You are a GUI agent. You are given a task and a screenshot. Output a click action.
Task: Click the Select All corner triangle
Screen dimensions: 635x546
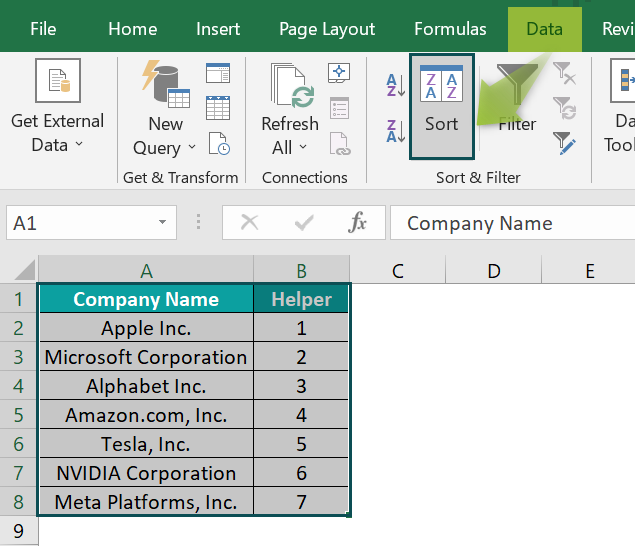(x=24, y=270)
